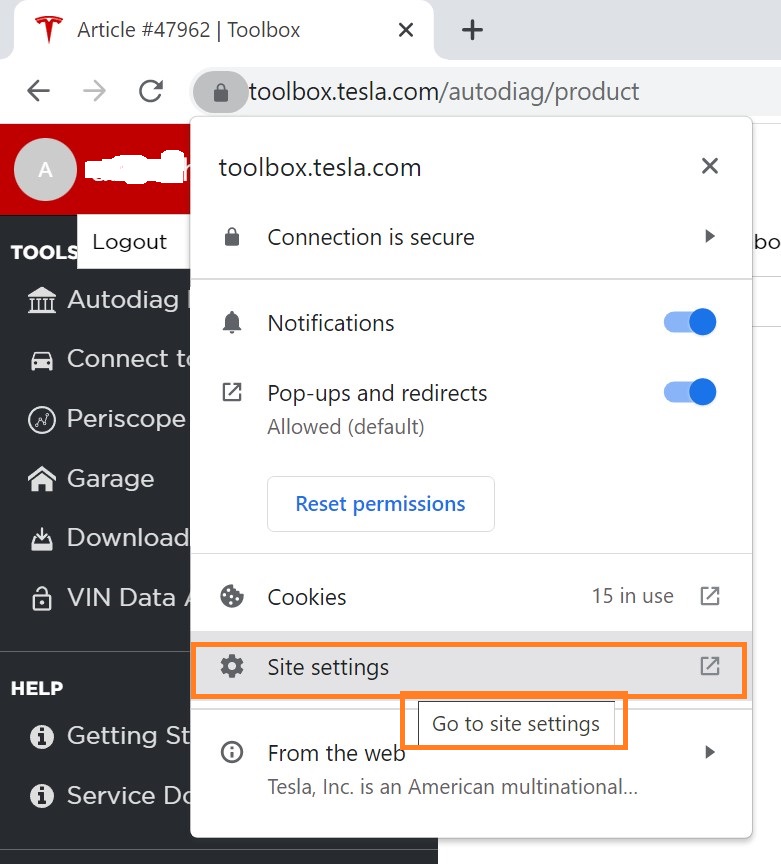Viewport: 781px width, 864px height.
Task: Click the Periscope icon in sidebar
Action: point(42,419)
